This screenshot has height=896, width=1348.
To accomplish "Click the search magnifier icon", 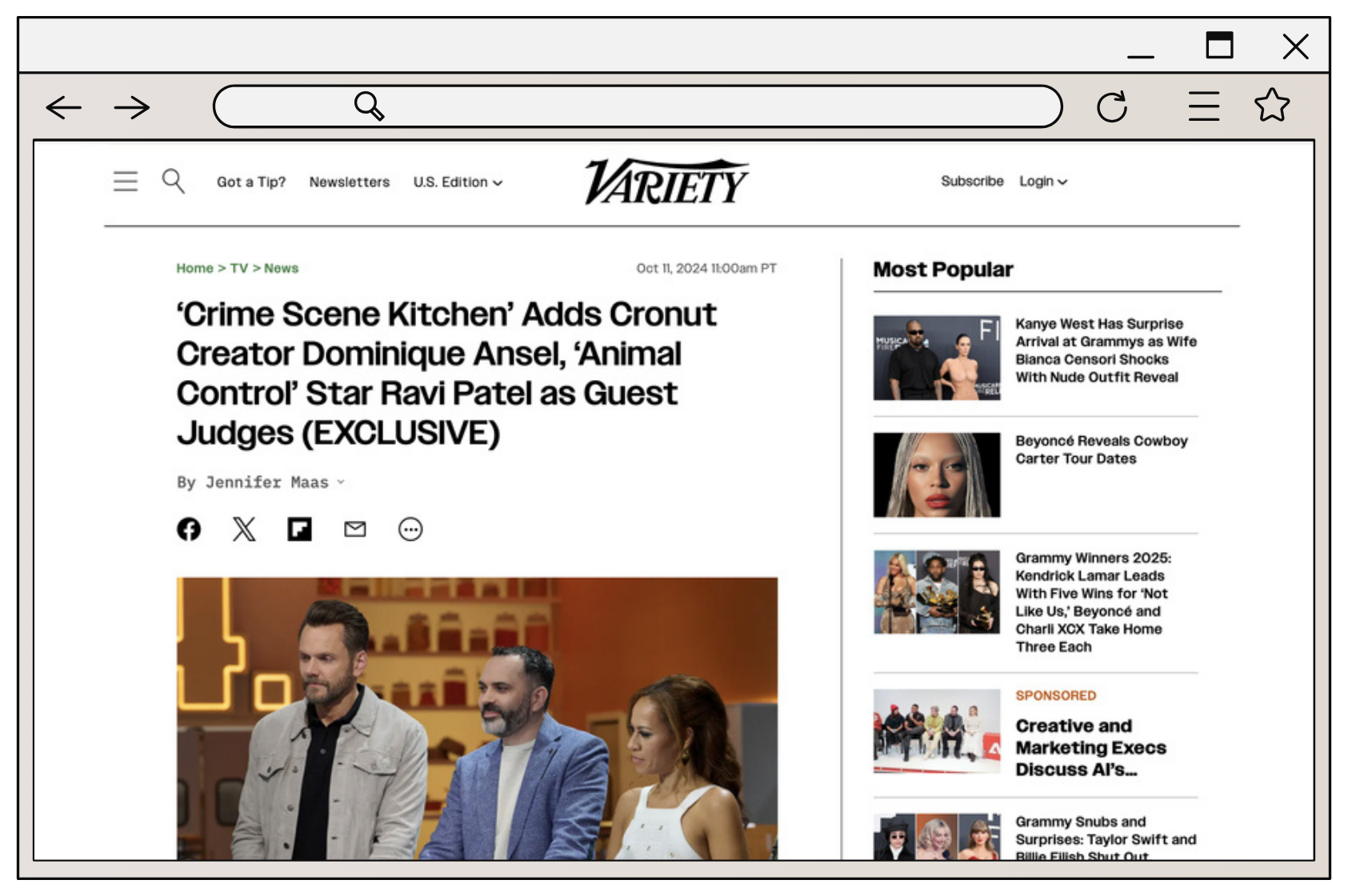I will tap(172, 182).
